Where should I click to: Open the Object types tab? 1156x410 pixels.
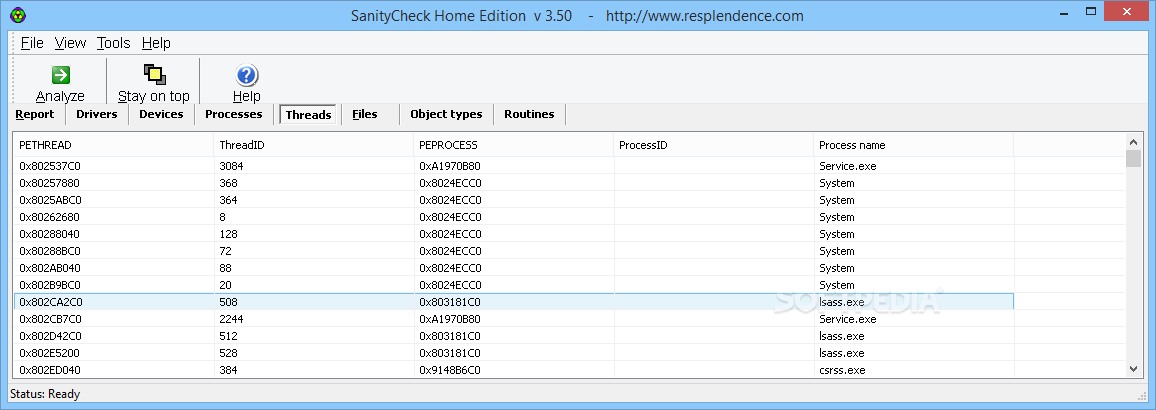(x=446, y=114)
